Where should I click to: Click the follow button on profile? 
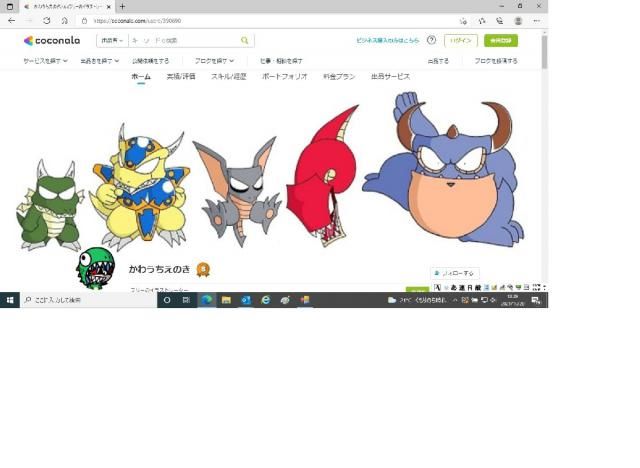click(x=455, y=273)
